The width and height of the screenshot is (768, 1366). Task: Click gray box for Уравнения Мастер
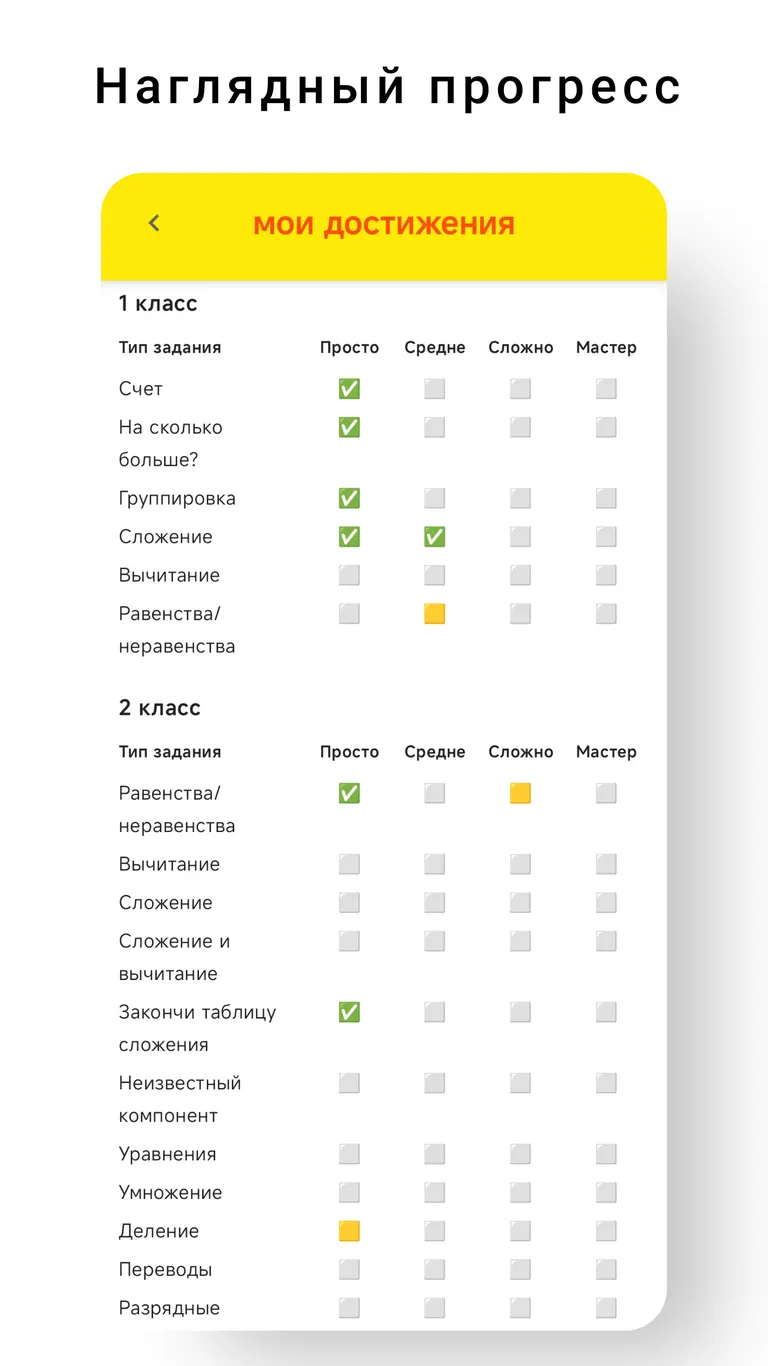click(x=606, y=1154)
